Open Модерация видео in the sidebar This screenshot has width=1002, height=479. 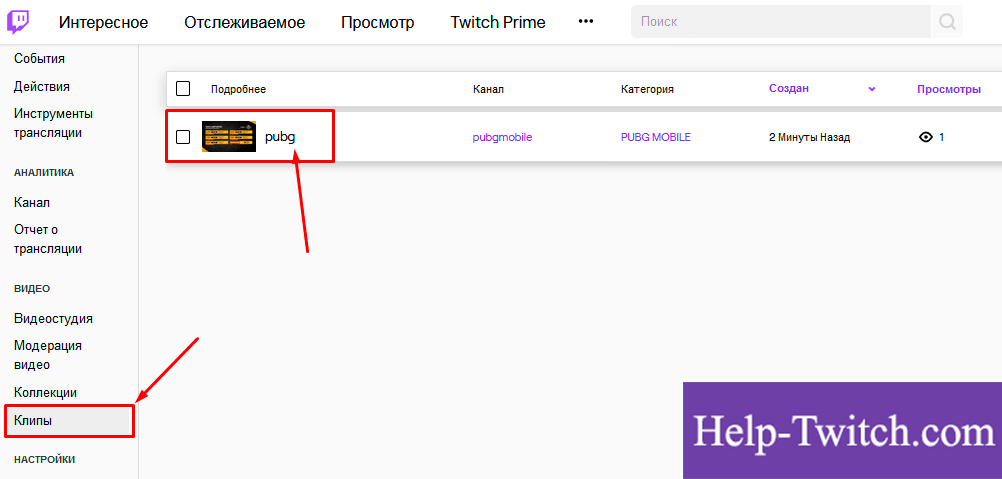pos(48,355)
